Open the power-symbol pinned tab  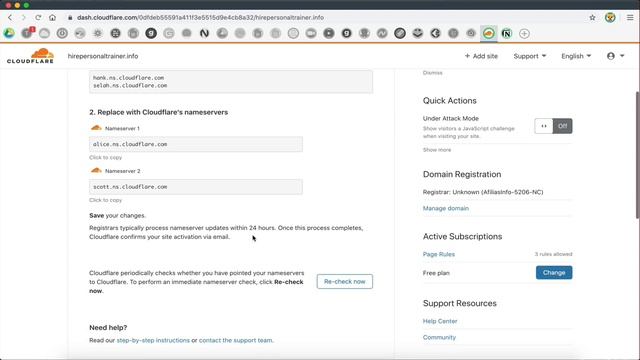[x=62, y=33]
